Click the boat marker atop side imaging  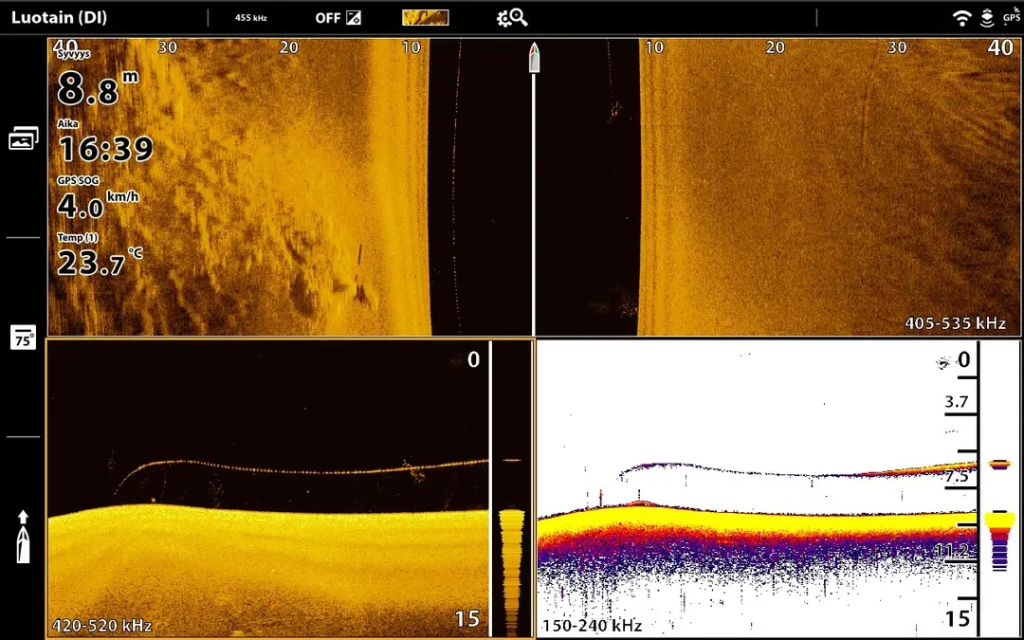(534, 58)
